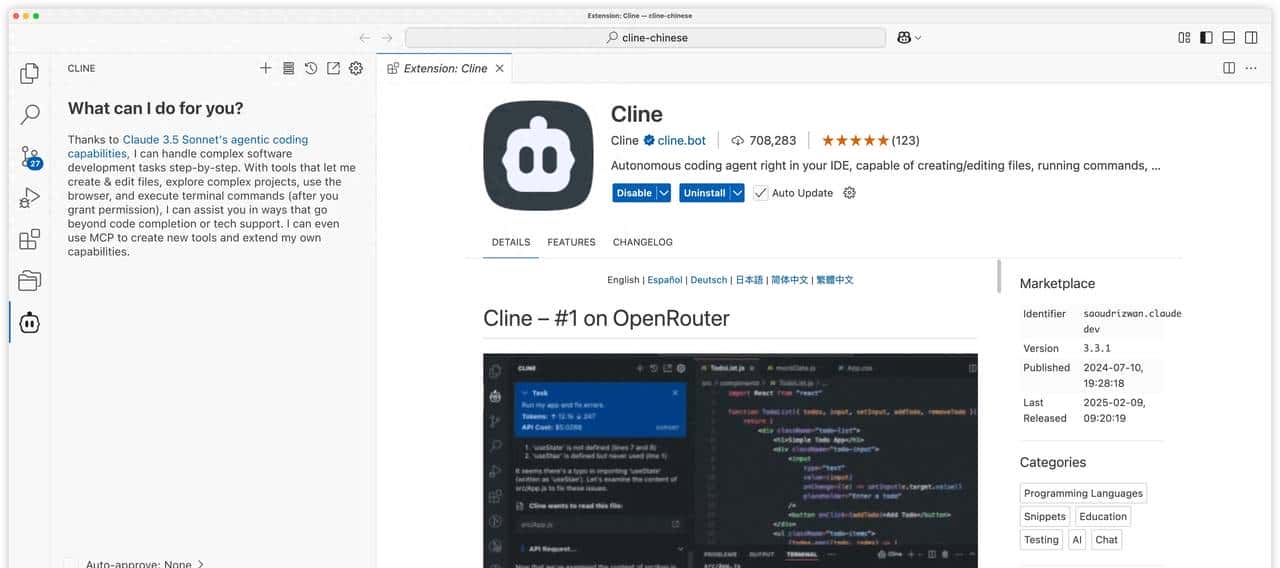Open the Programming Languages category
The width and height of the screenshot is (1280, 568).
[x=1083, y=493]
